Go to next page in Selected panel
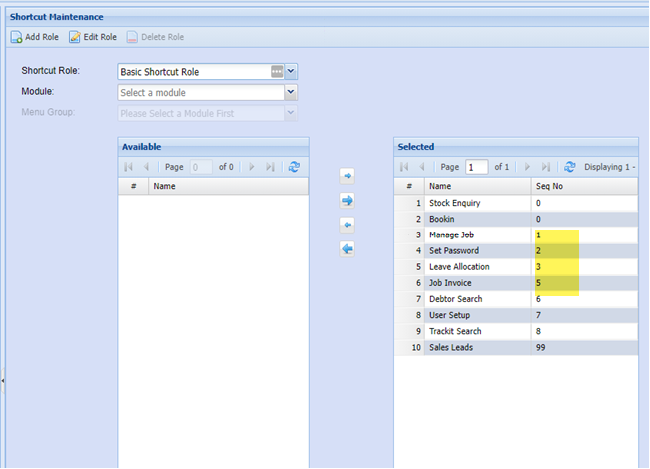650x469 pixels. (x=527, y=167)
